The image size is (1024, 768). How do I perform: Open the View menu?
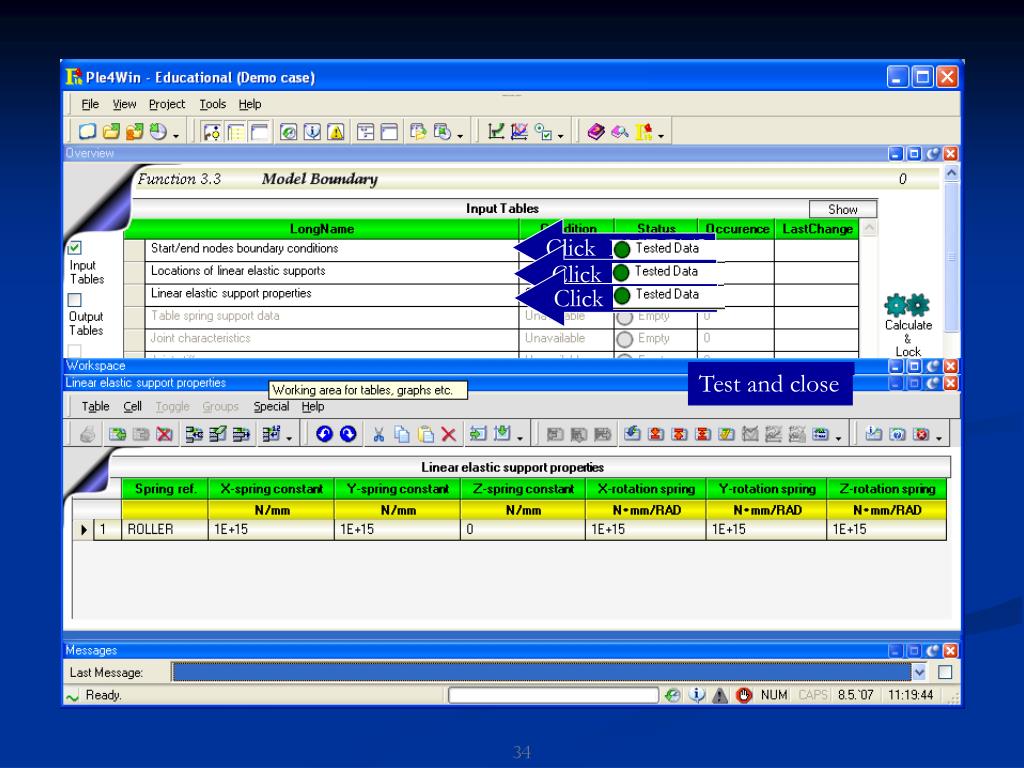click(x=124, y=104)
